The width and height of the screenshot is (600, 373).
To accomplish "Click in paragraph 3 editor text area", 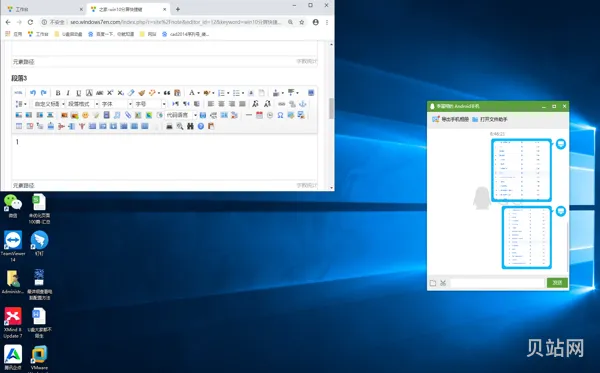I will [x=165, y=157].
